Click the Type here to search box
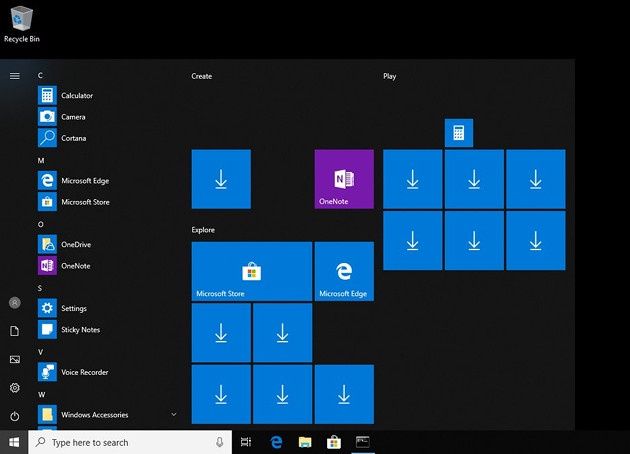This screenshot has width=630, height=454. pyautogui.click(x=130, y=442)
